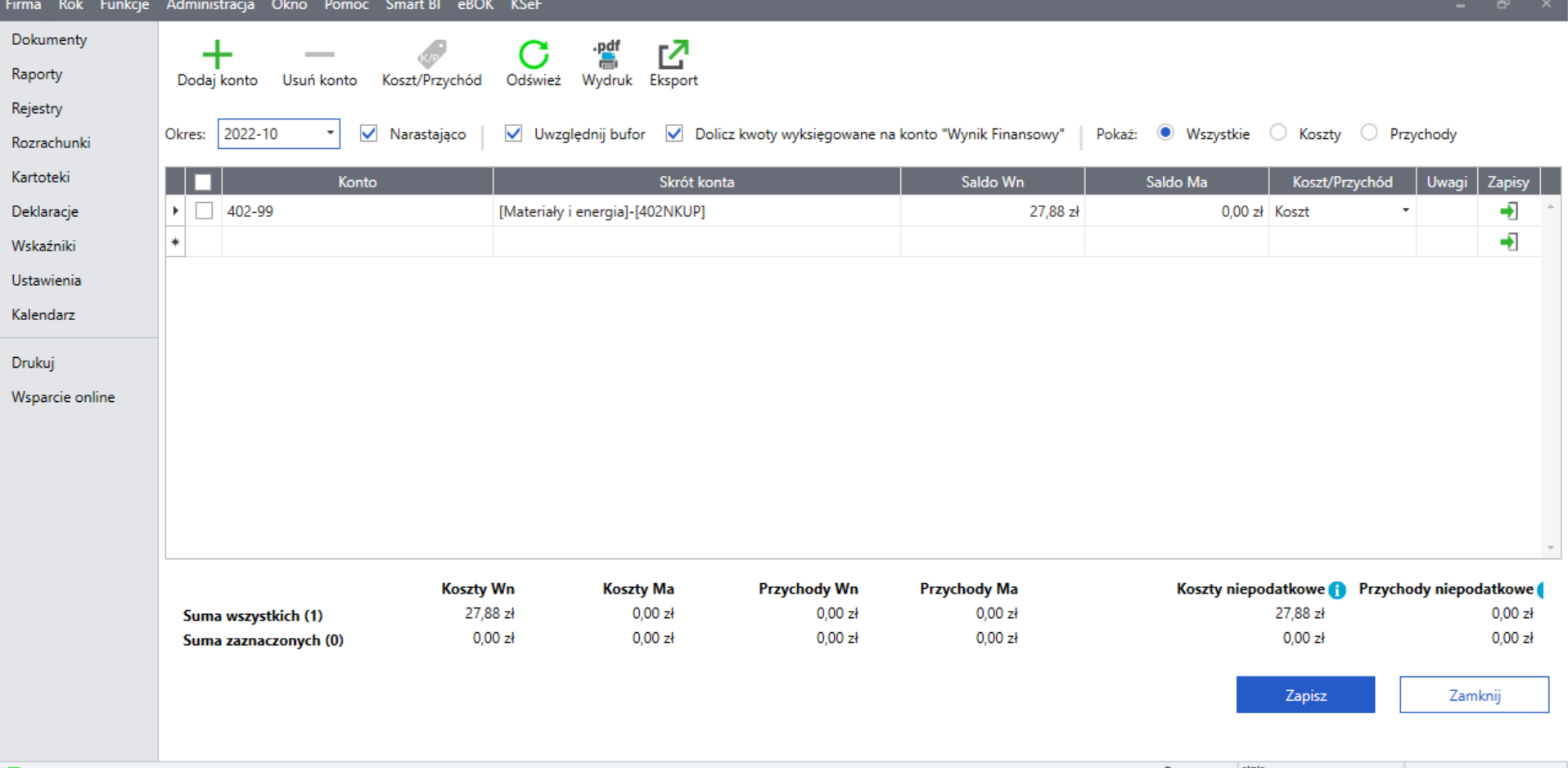1568x768 pixels.
Task: Click the Koszt/Przychód column header
Action: point(1343,182)
